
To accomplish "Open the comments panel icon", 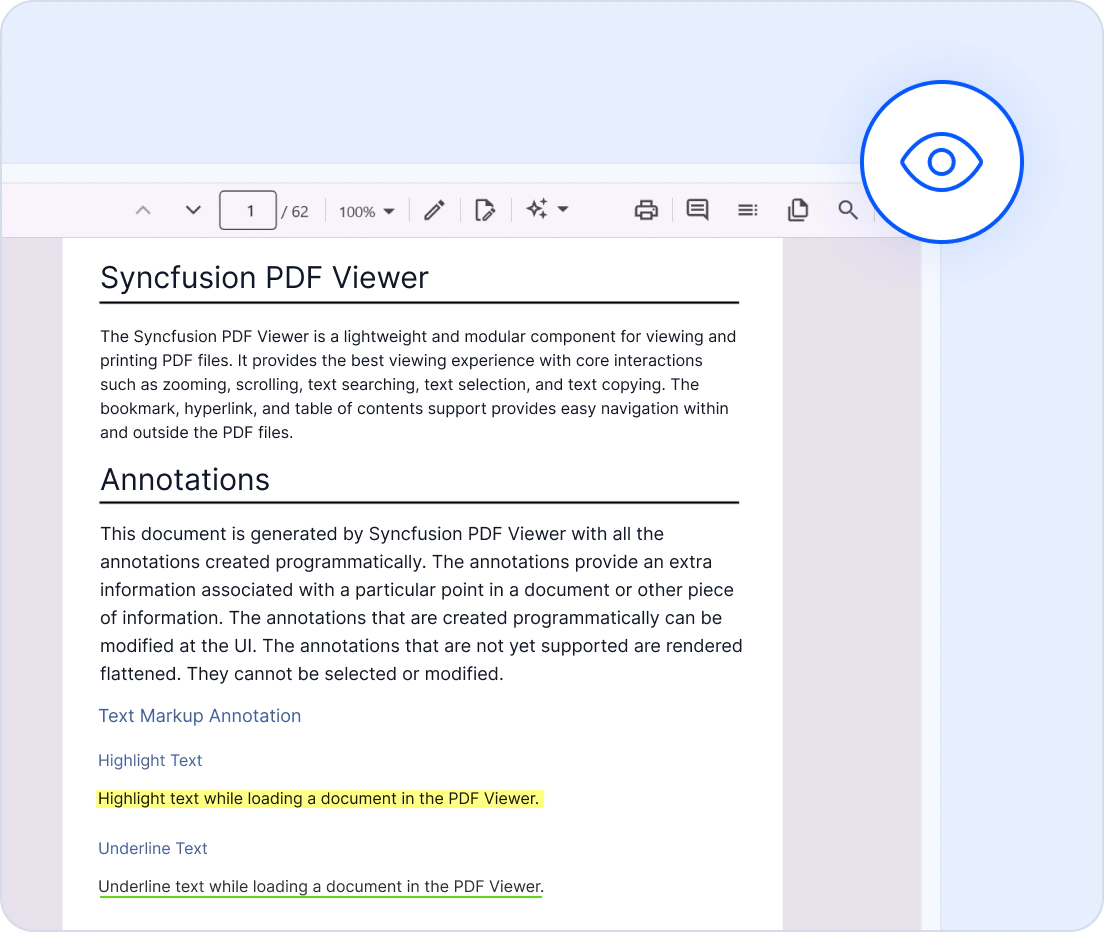I will click(x=697, y=210).
